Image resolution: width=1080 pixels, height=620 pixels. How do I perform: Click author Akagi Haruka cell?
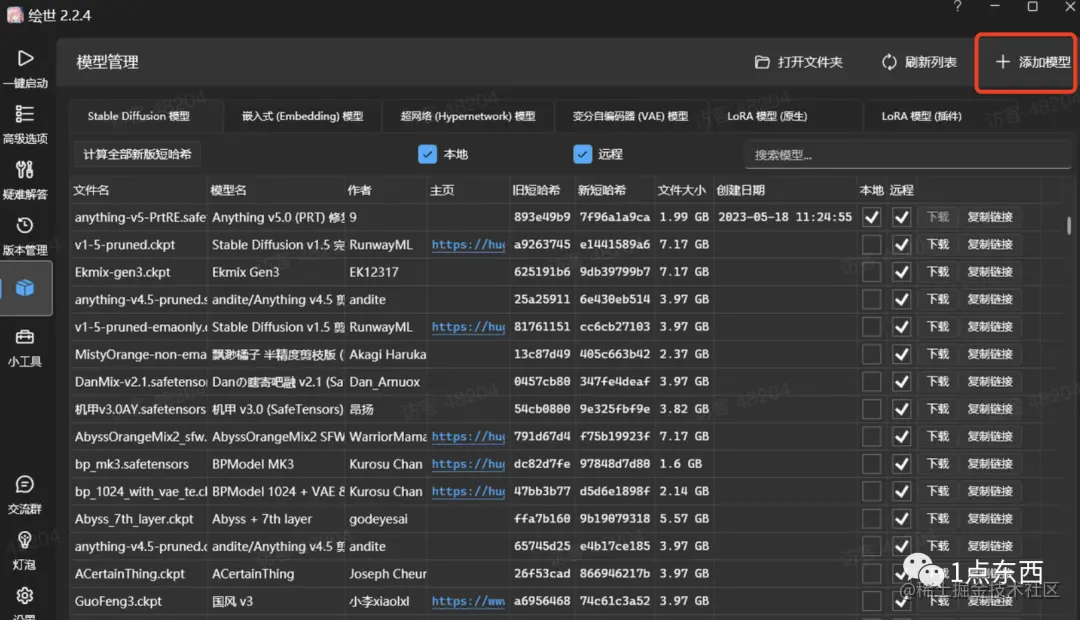[x=387, y=354]
